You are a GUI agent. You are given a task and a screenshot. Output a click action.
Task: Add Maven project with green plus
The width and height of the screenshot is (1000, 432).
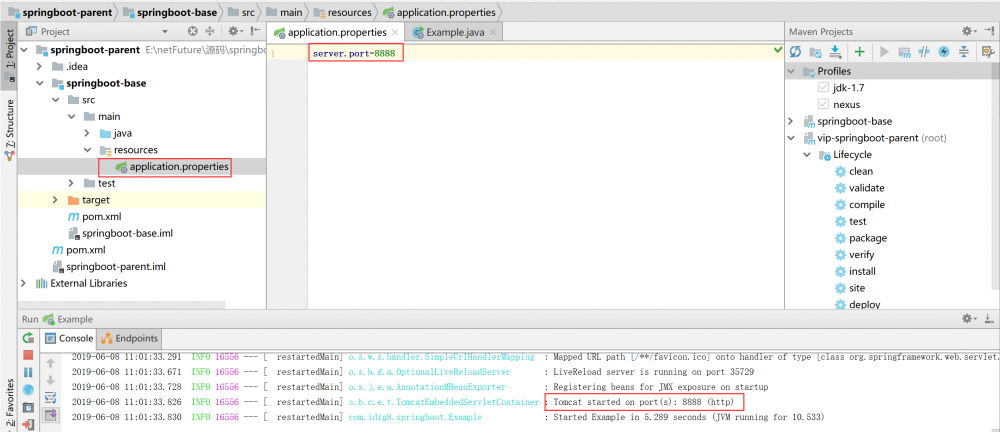[860, 52]
